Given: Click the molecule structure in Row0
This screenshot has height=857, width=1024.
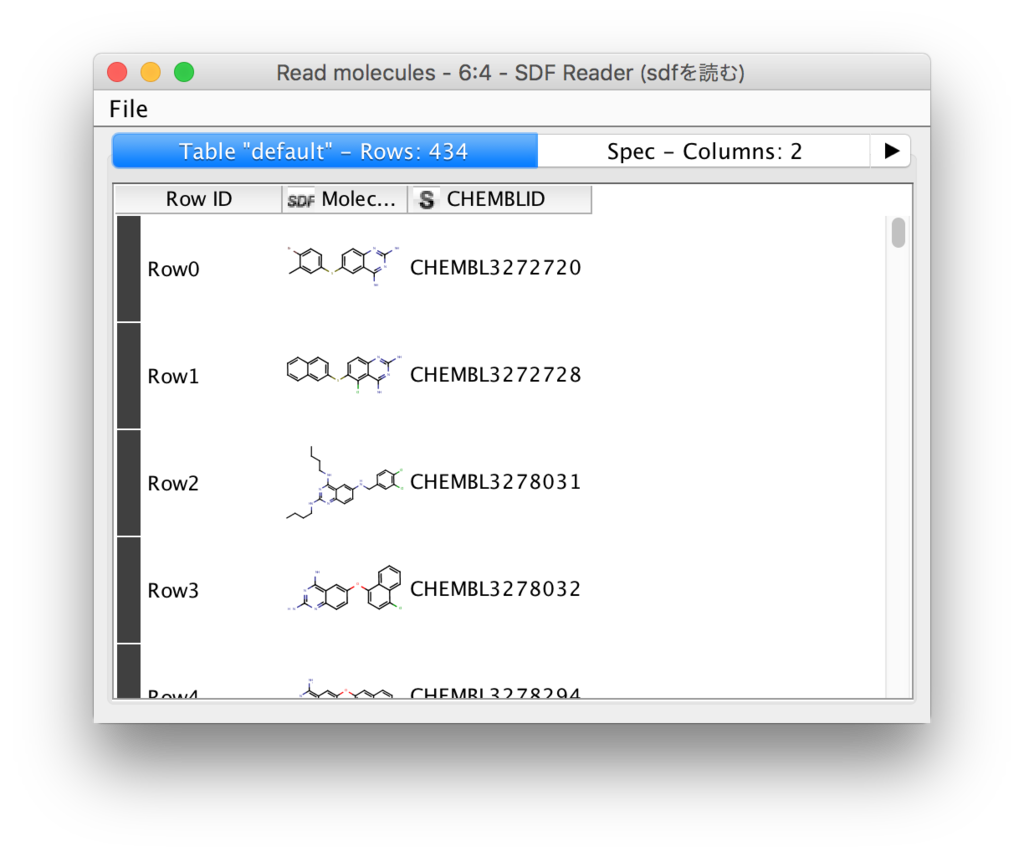Looking at the screenshot, I should pyautogui.click(x=344, y=266).
